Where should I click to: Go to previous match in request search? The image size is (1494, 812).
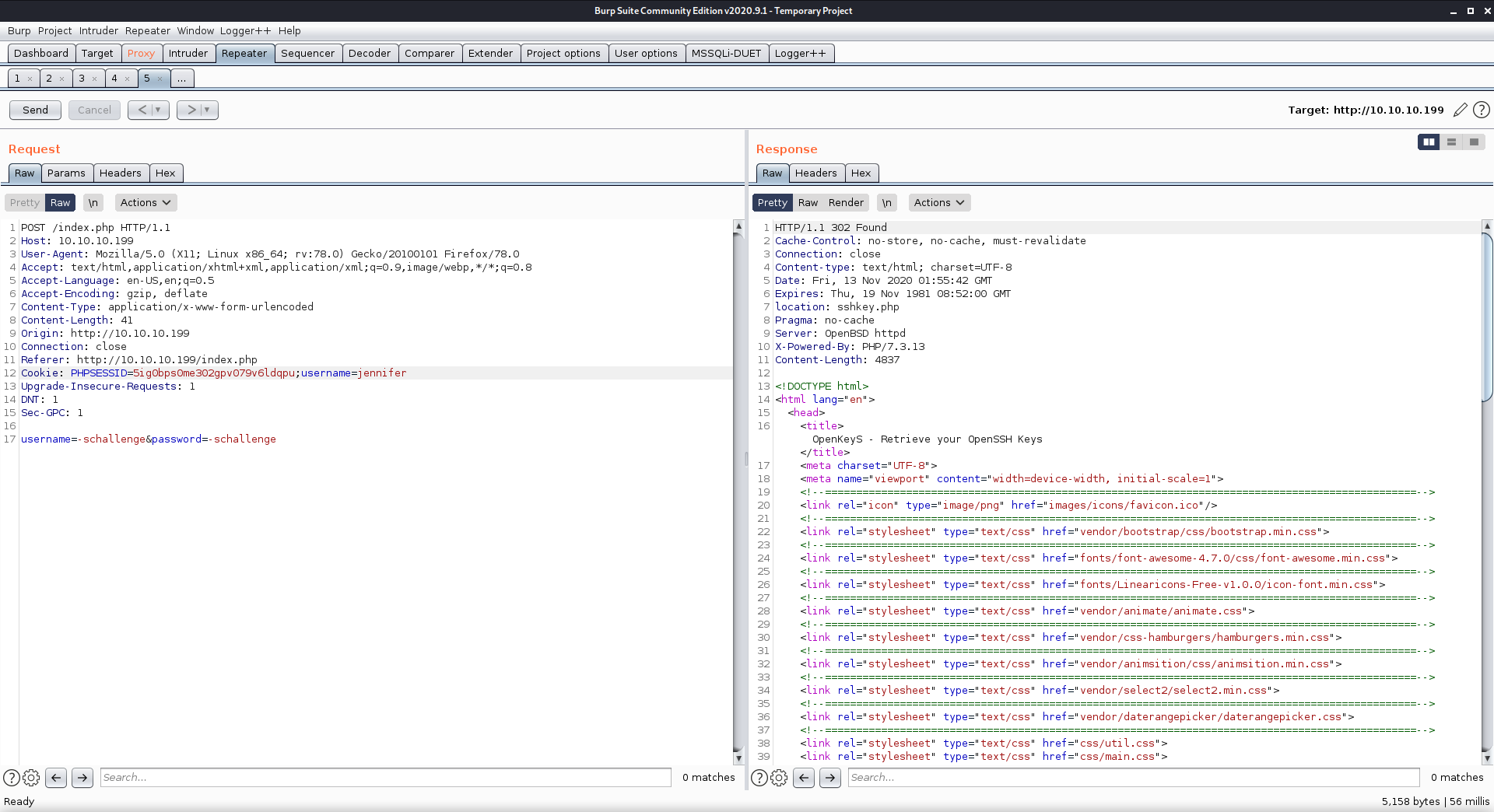click(x=56, y=777)
